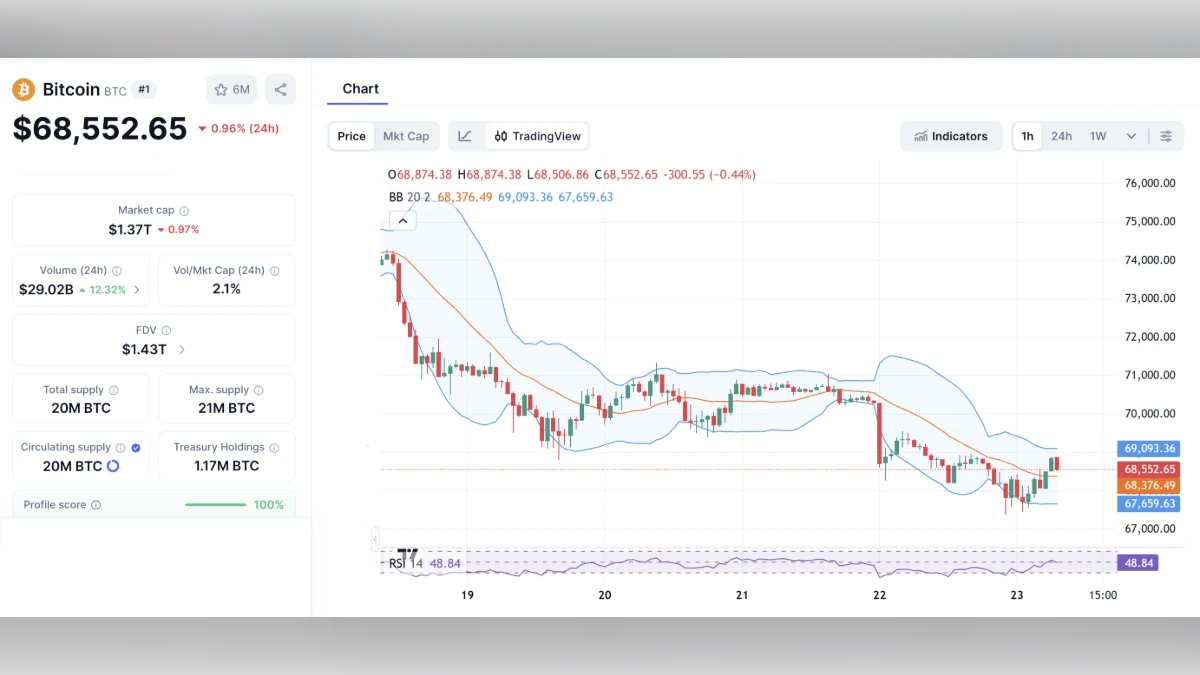Viewport: 1200px width, 675px height.
Task: Switch to the Chart tab
Action: point(360,88)
